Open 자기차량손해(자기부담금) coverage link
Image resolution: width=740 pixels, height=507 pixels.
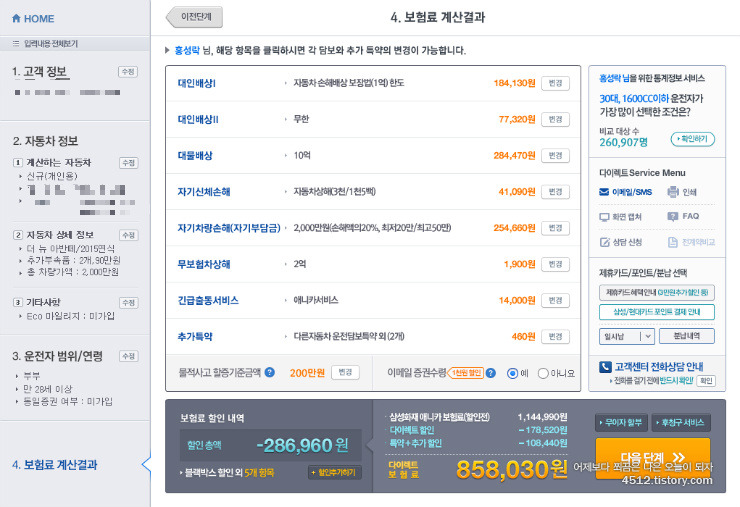click(229, 228)
